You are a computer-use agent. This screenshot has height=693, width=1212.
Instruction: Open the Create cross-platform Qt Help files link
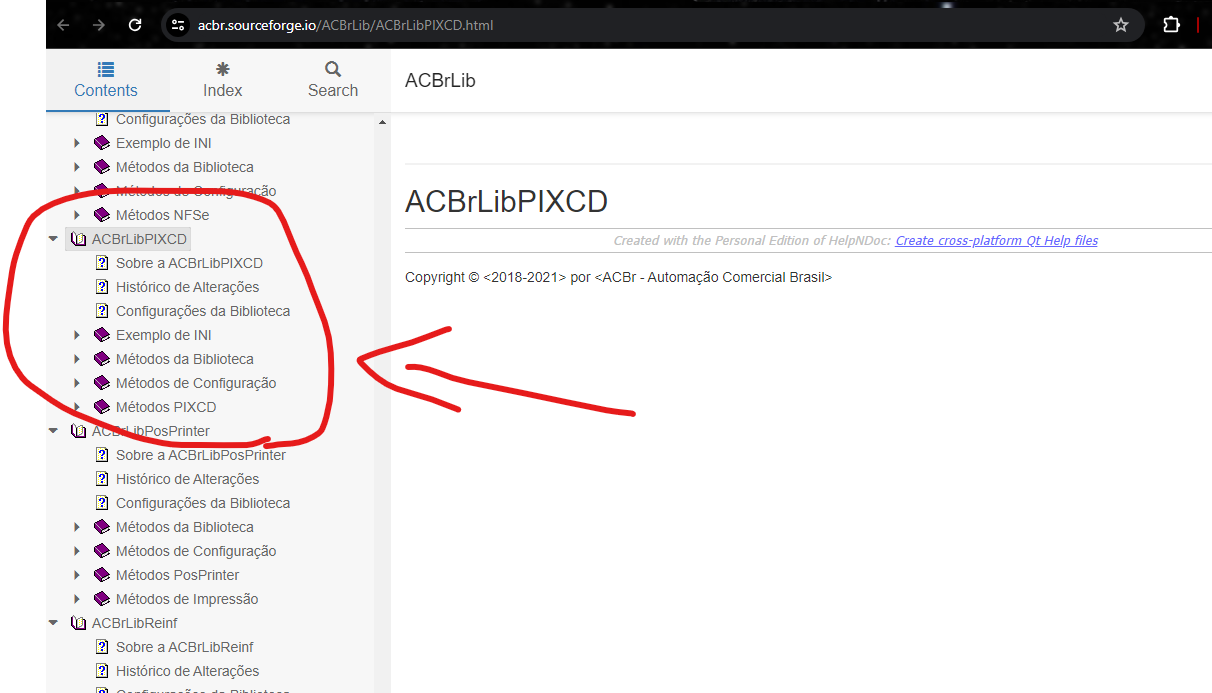pyautogui.click(x=996, y=241)
